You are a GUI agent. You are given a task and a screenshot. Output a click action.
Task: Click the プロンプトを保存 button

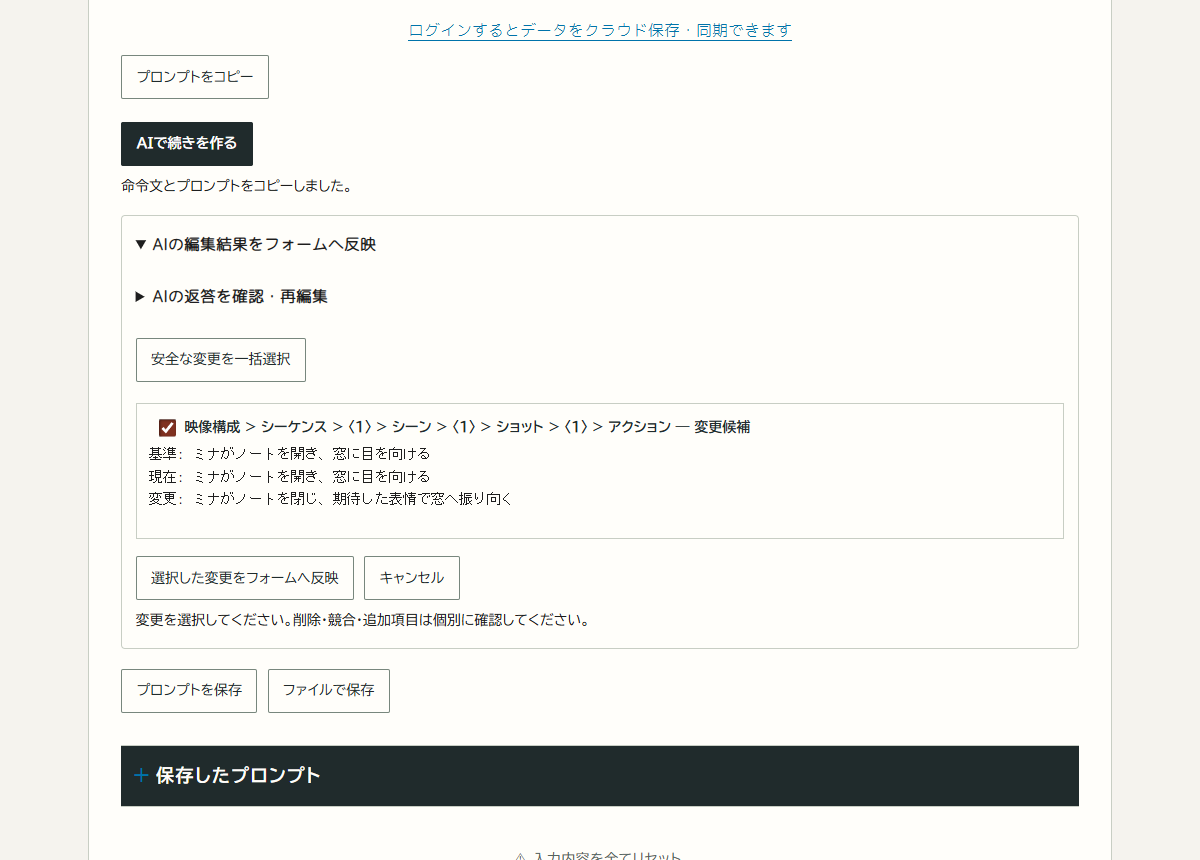click(189, 691)
